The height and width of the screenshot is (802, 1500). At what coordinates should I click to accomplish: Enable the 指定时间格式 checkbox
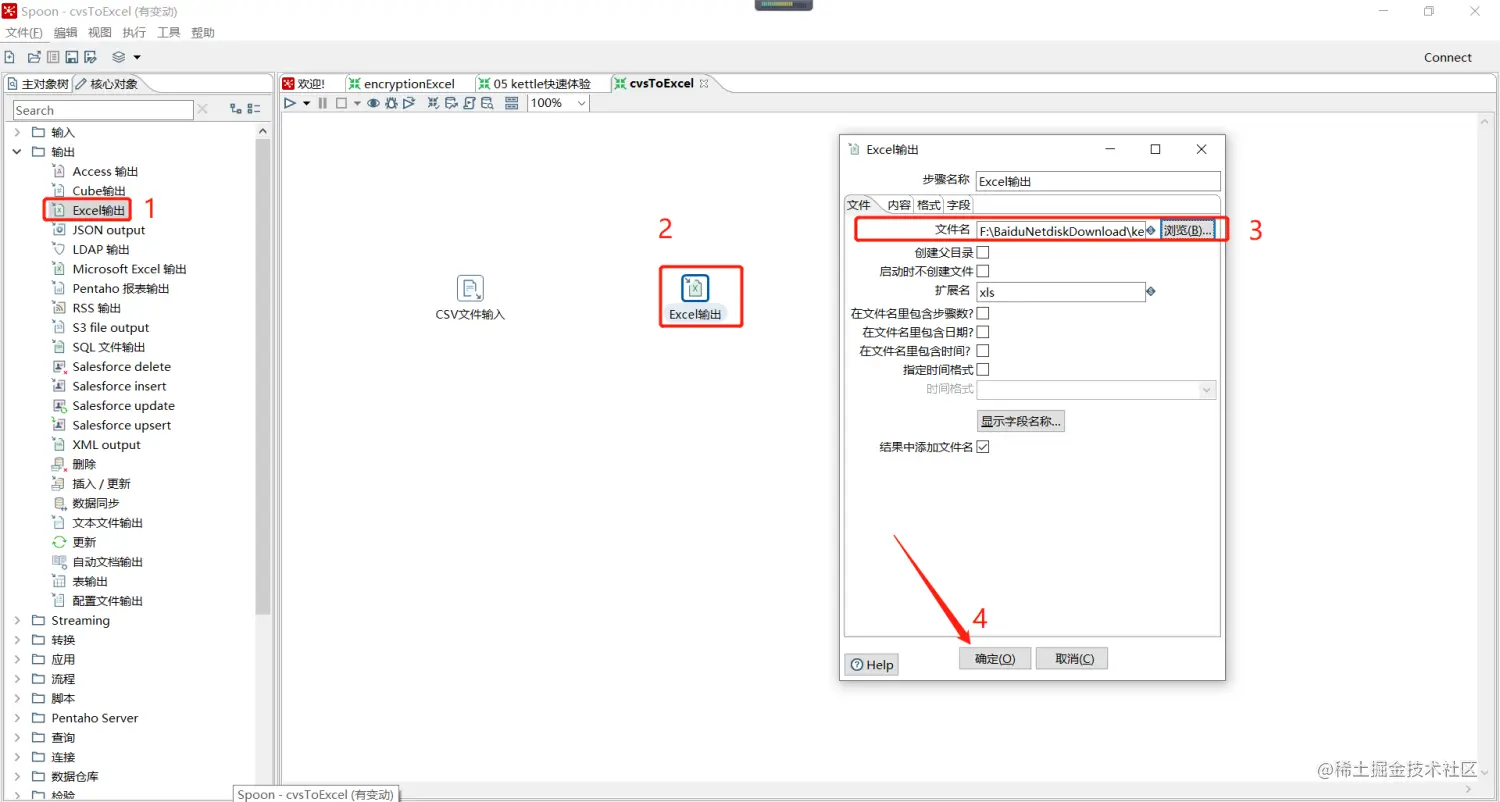(983, 370)
